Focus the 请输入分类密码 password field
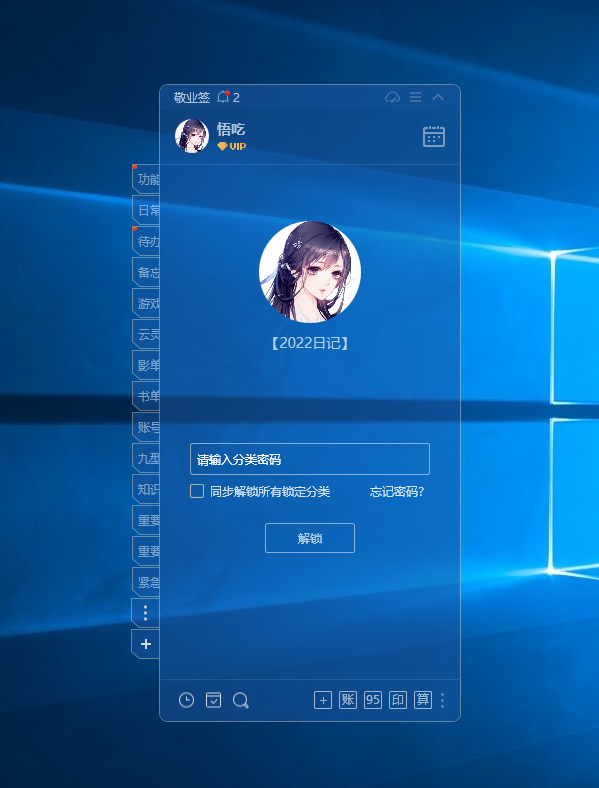 (310, 459)
